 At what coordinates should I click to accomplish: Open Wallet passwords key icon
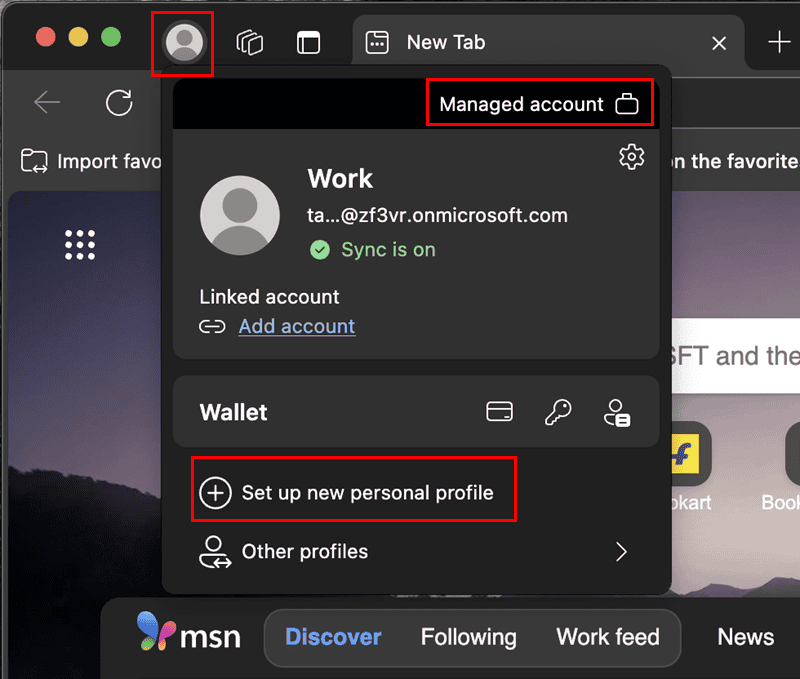(x=557, y=412)
